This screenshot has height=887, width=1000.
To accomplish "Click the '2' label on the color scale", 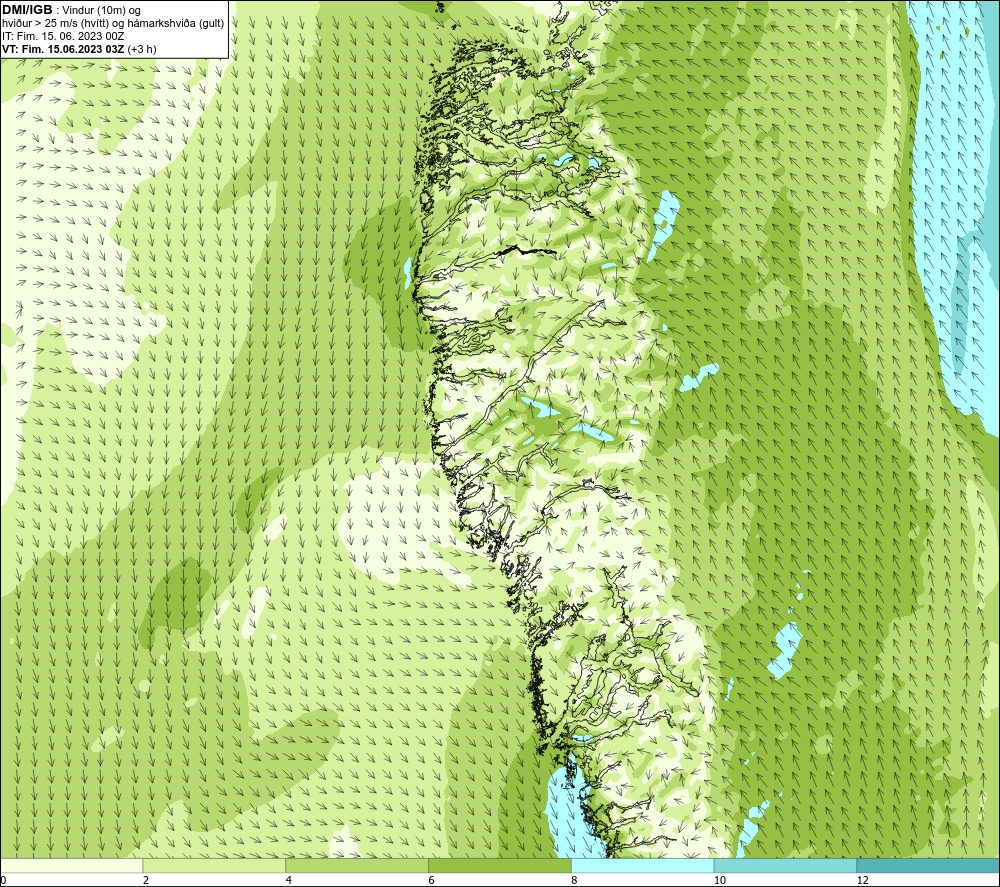I will (x=146, y=880).
